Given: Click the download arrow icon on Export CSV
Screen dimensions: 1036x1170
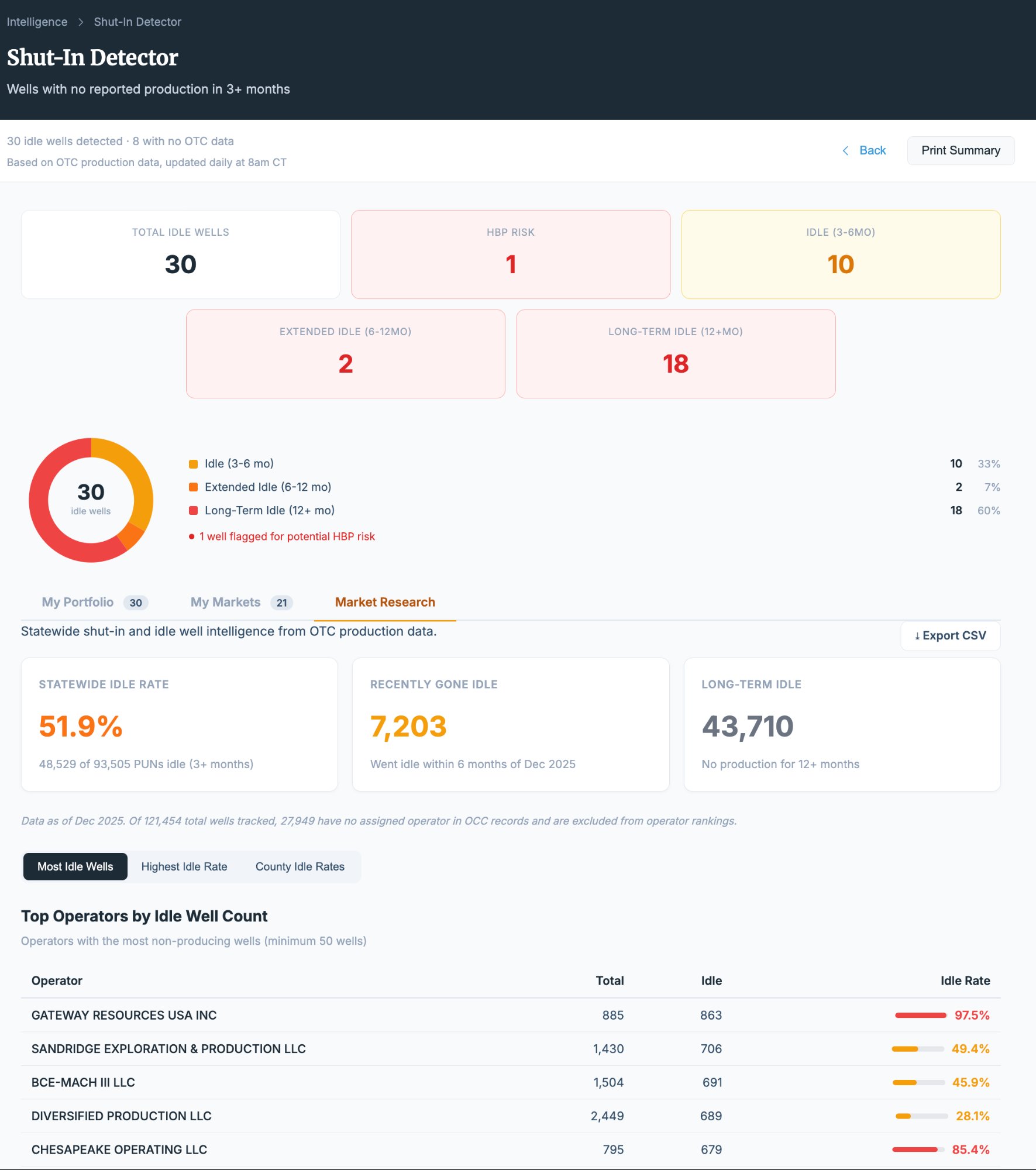Looking at the screenshot, I should (918, 636).
